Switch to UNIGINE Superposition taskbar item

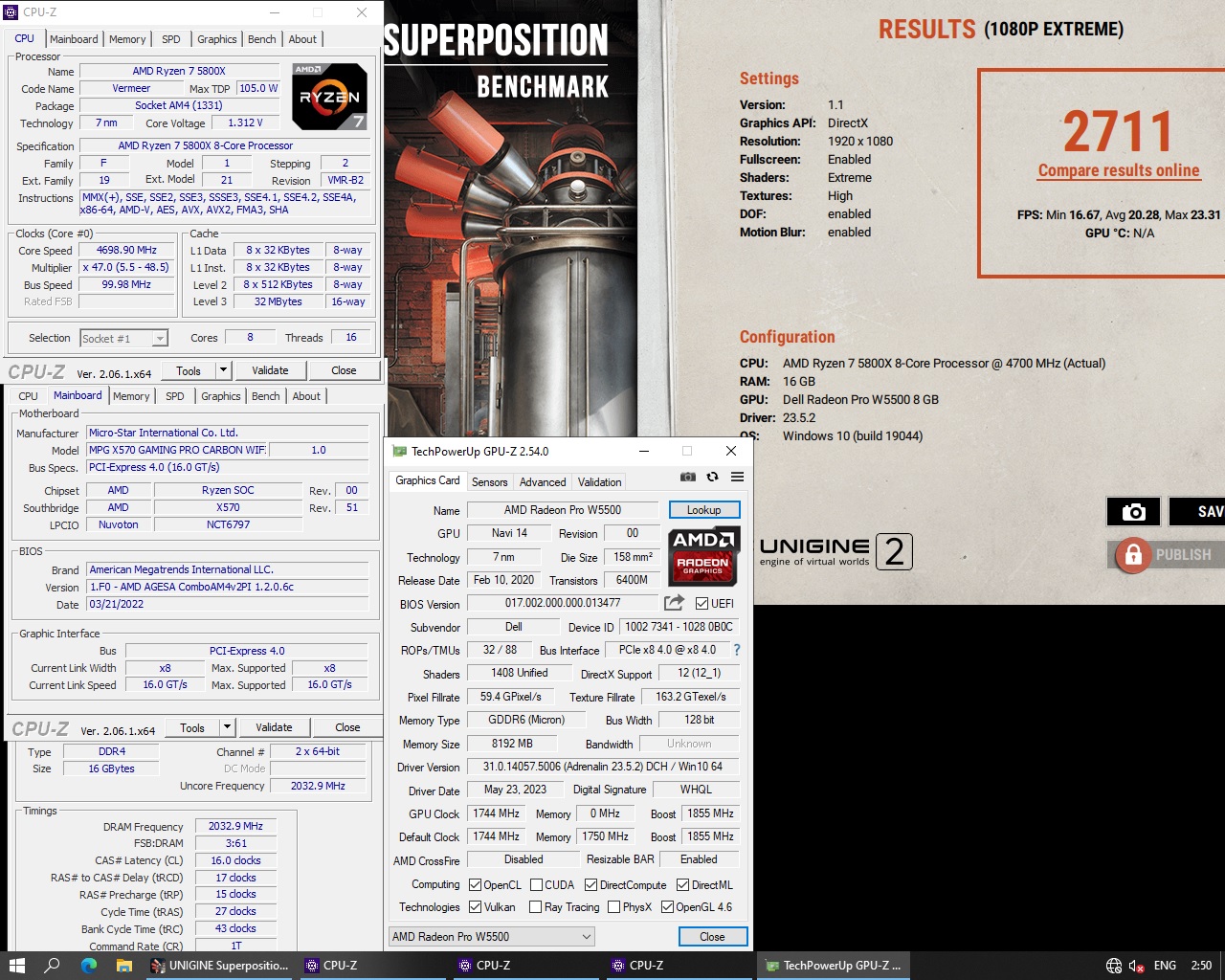click(x=219, y=966)
